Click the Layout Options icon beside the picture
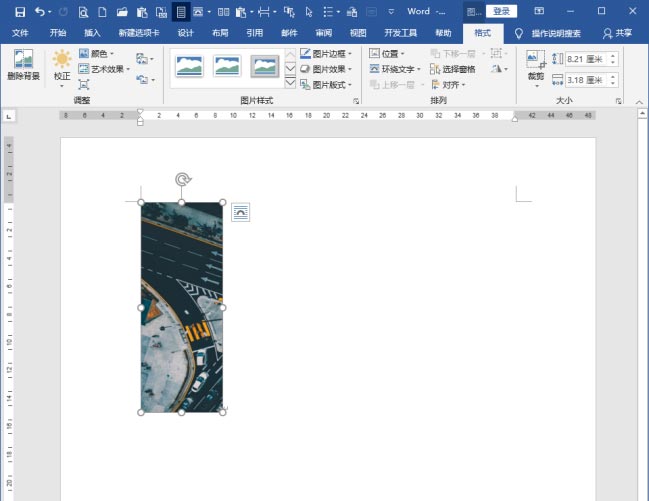The image size is (649, 501). (x=240, y=211)
